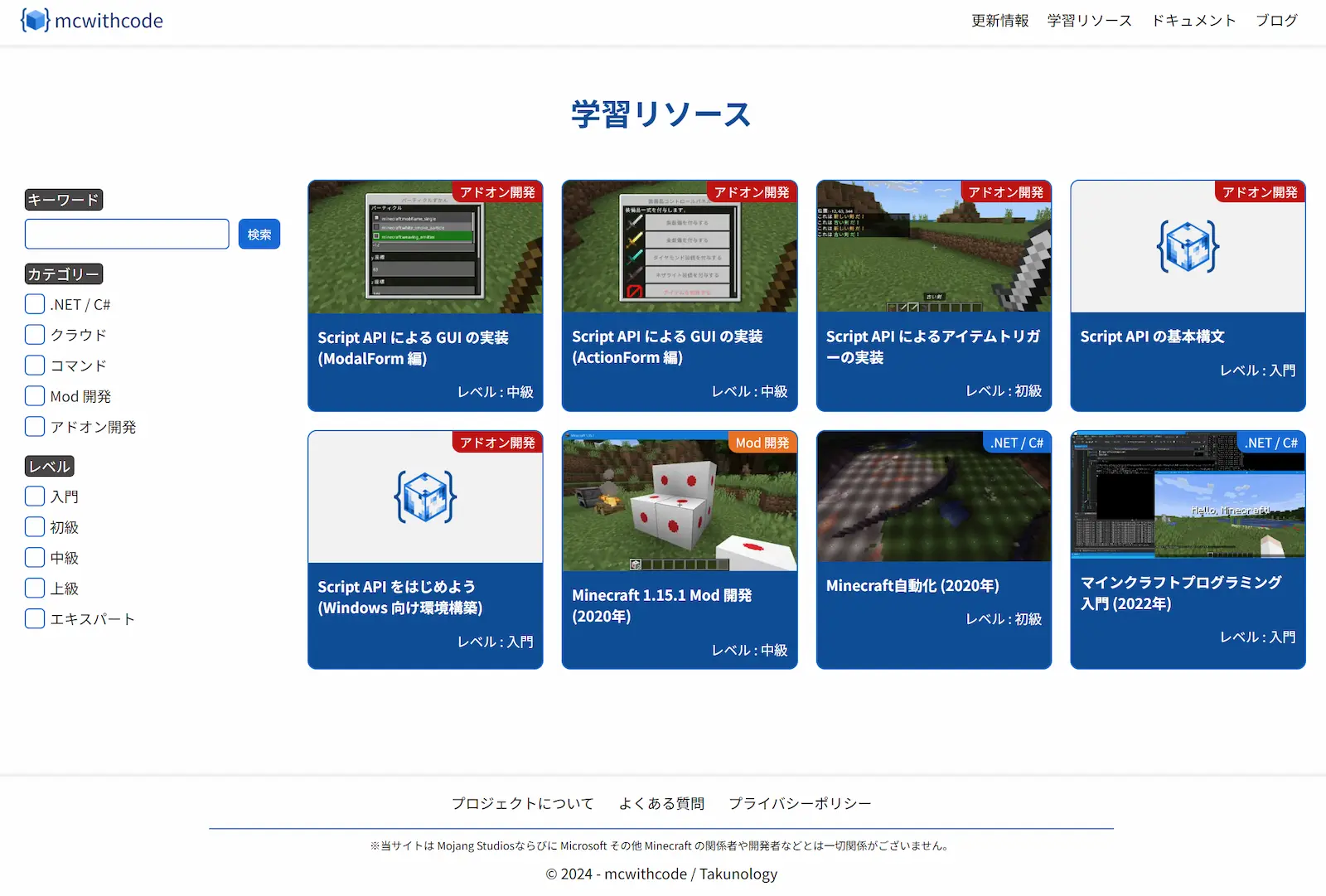The width and height of the screenshot is (1326, 896).
Task: Open the Minecraft自動化 card thumbnail
Action: 934,496
